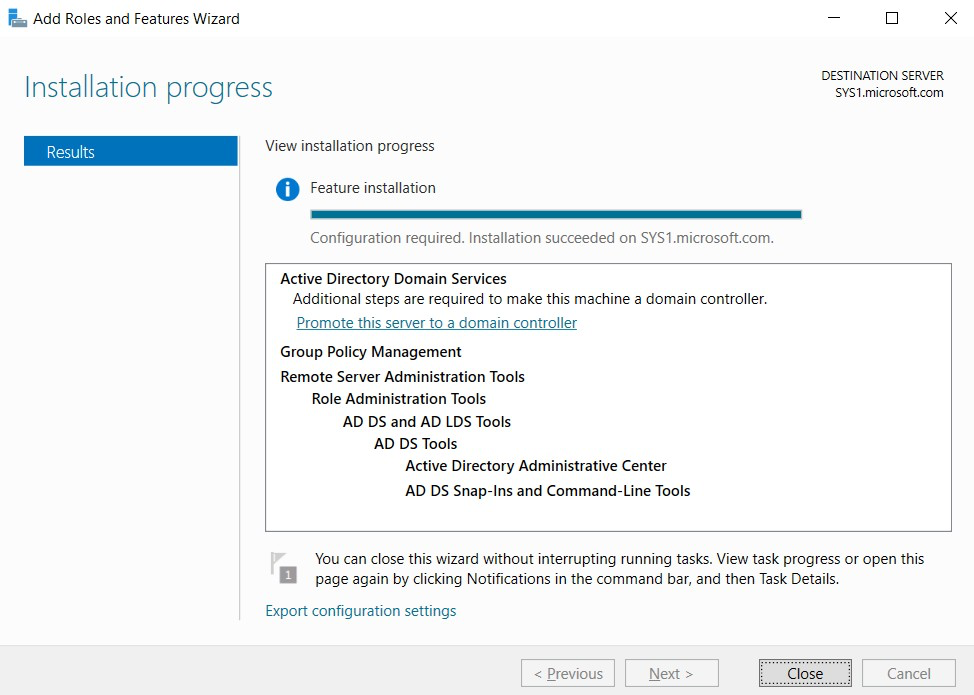
Task: Click the wizard server icon in title bar
Action: [x=17, y=19]
